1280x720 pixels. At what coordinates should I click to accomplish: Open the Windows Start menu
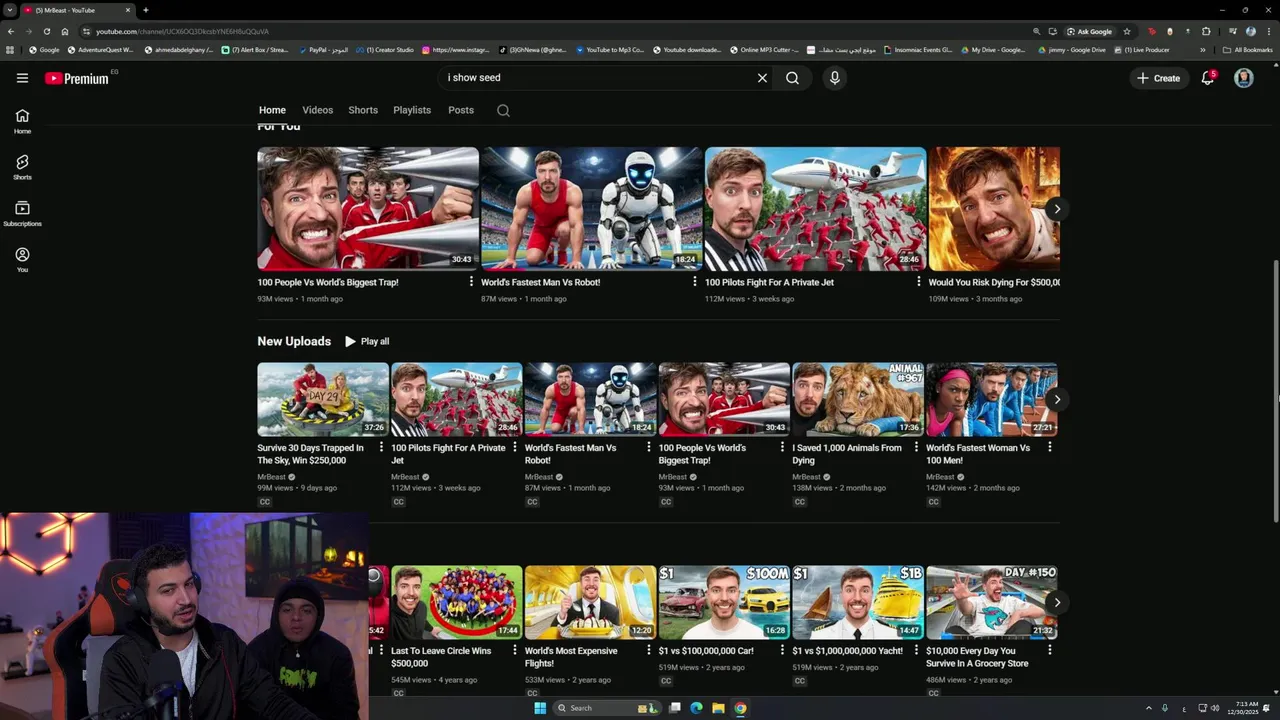click(x=540, y=708)
